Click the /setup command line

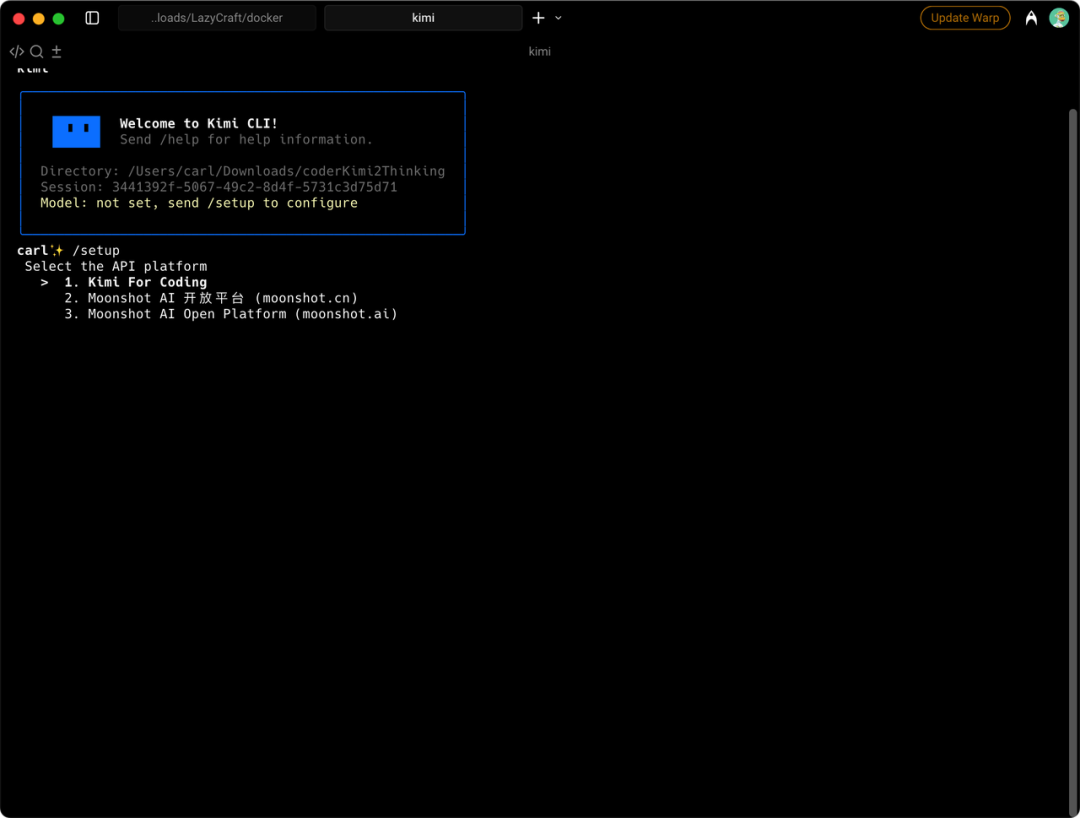96,250
